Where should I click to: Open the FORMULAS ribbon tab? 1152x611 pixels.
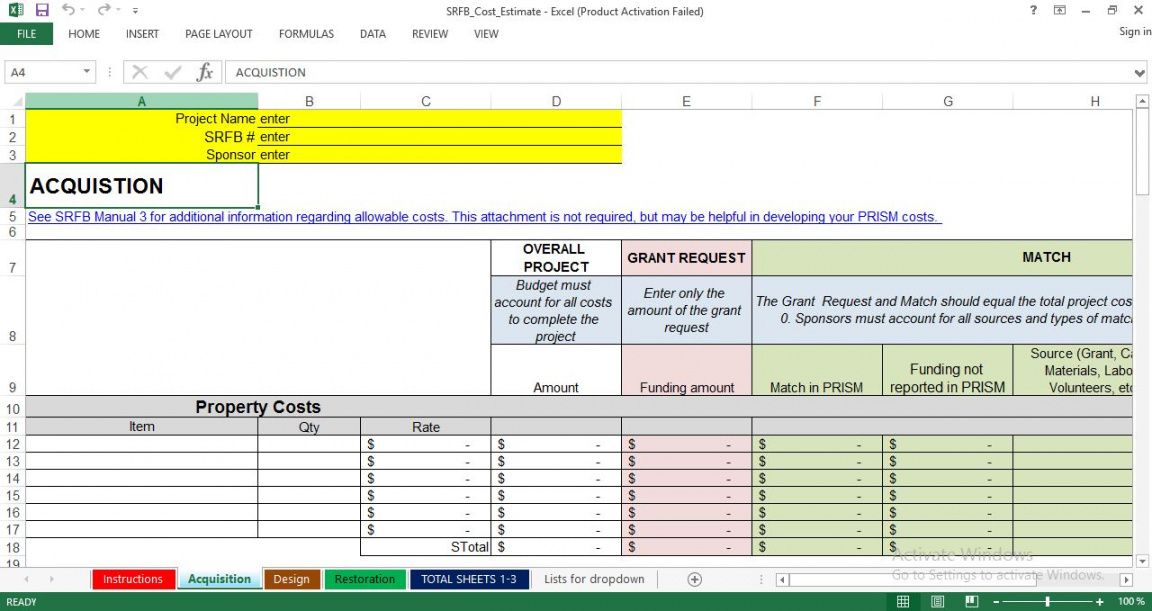click(306, 34)
